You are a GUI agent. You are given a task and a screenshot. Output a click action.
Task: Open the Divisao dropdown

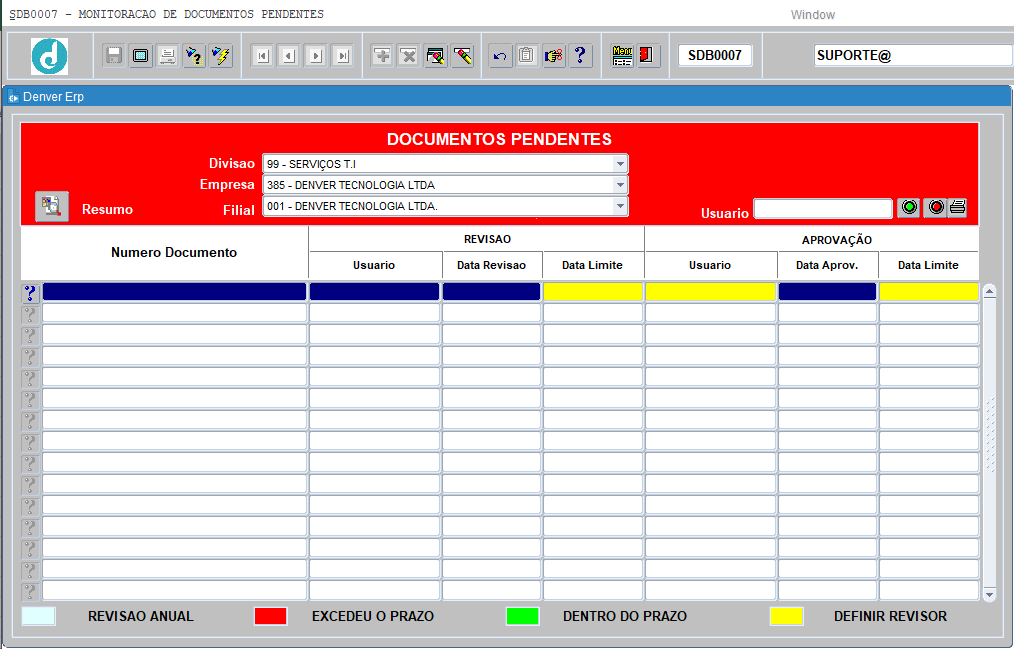(620, 164)
